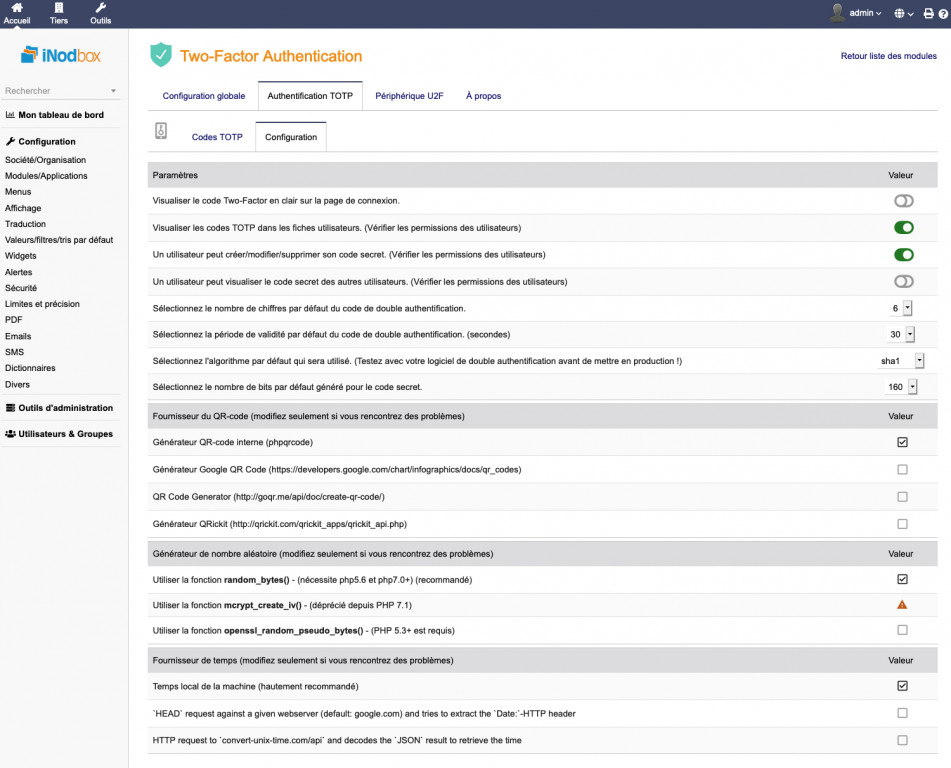The width and height of the screenshot is (951, 768).
Task: Open Sécurité in the Configuration menu
Action: point(21,288)
